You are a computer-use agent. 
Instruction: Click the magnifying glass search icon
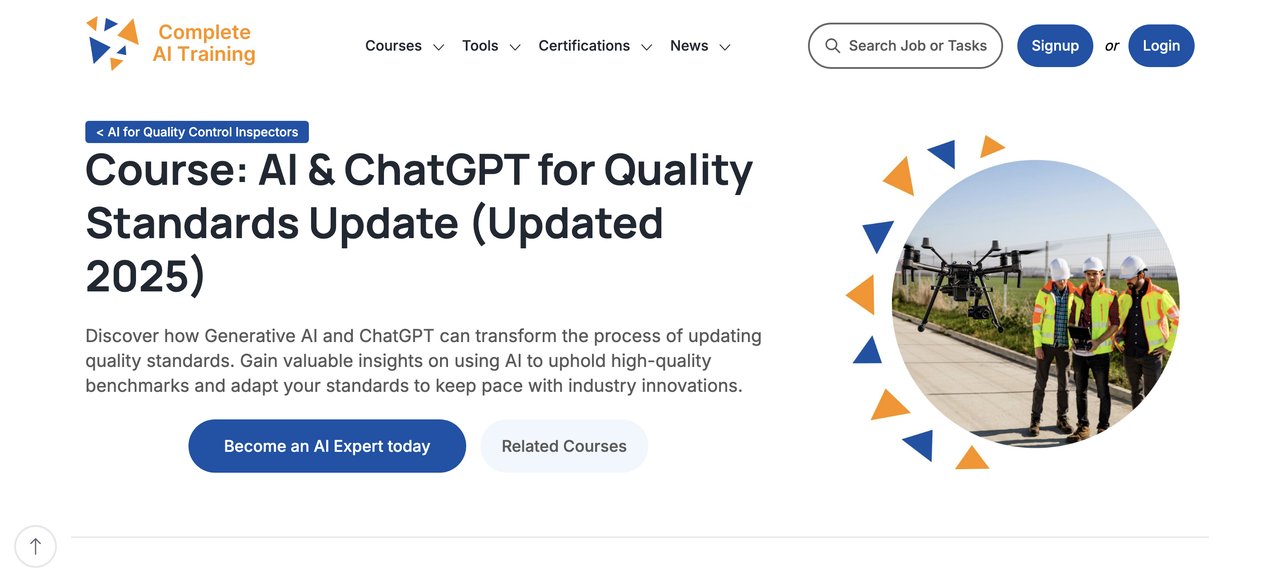[x=832, y=45]
